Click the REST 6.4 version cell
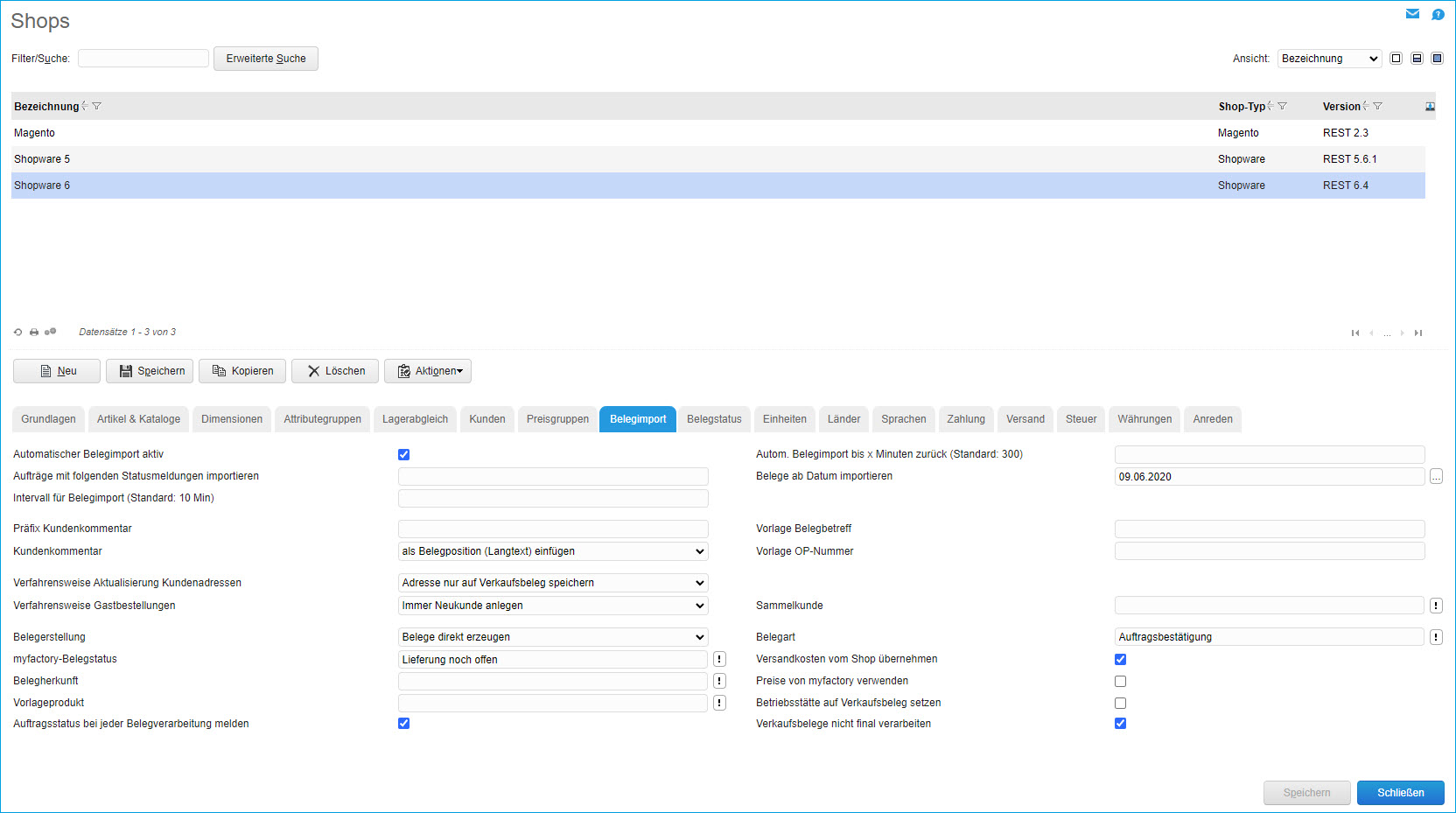This screenshot has height=813, width=1456. [x=1346, y=186]
